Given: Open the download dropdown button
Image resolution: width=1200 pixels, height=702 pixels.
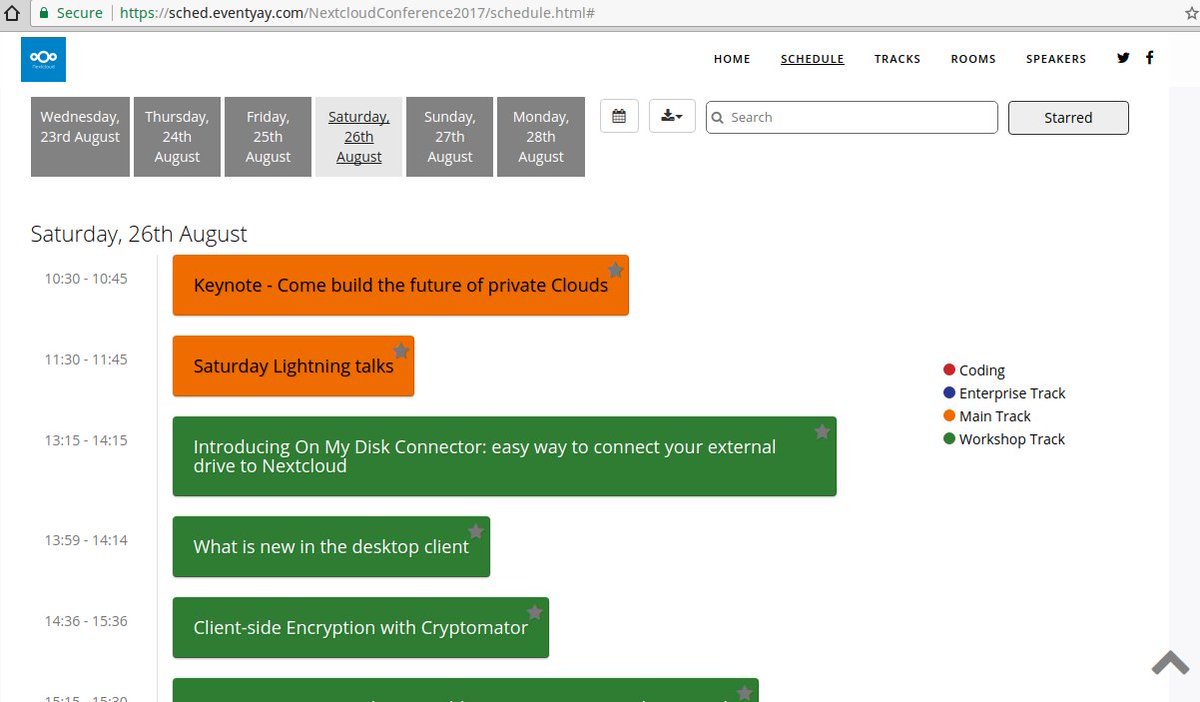Looking at the screenshot, I should click(x=672, y=117).
